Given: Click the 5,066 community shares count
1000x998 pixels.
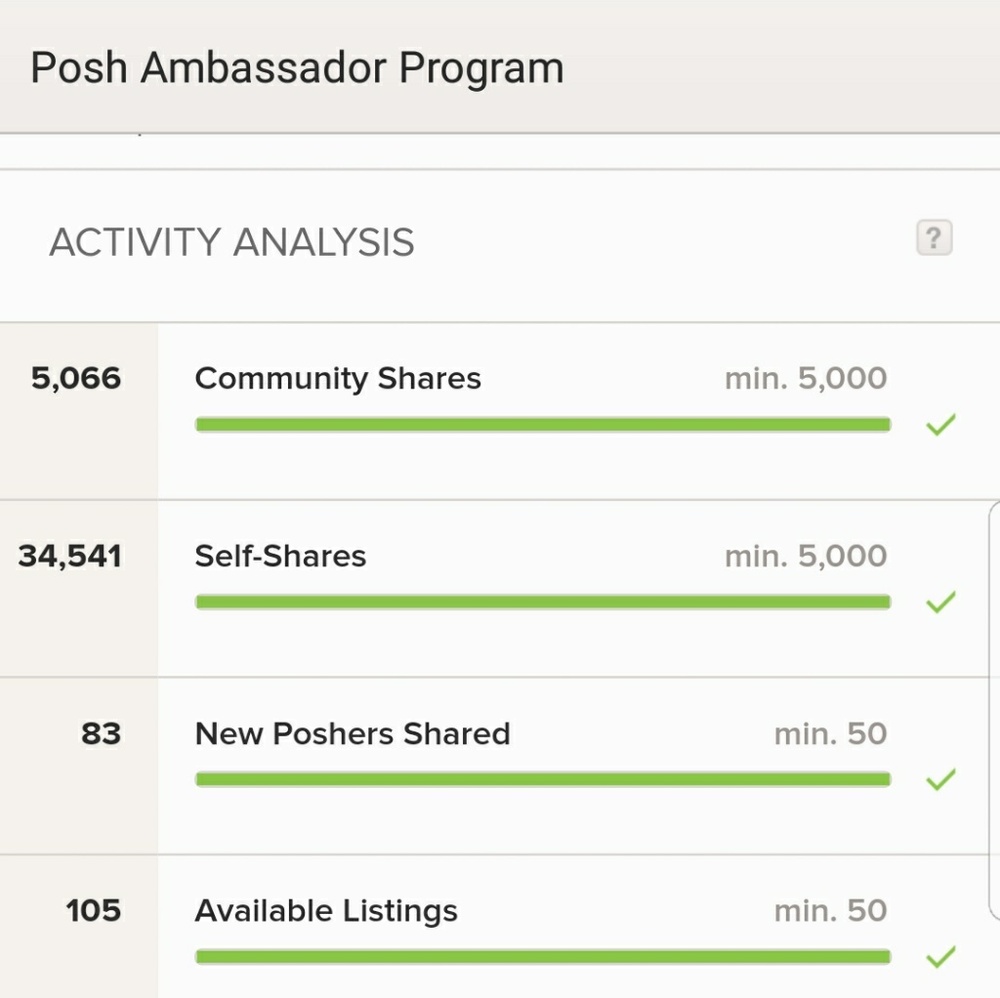Looking at the screenshot, I should pos(76,379).
